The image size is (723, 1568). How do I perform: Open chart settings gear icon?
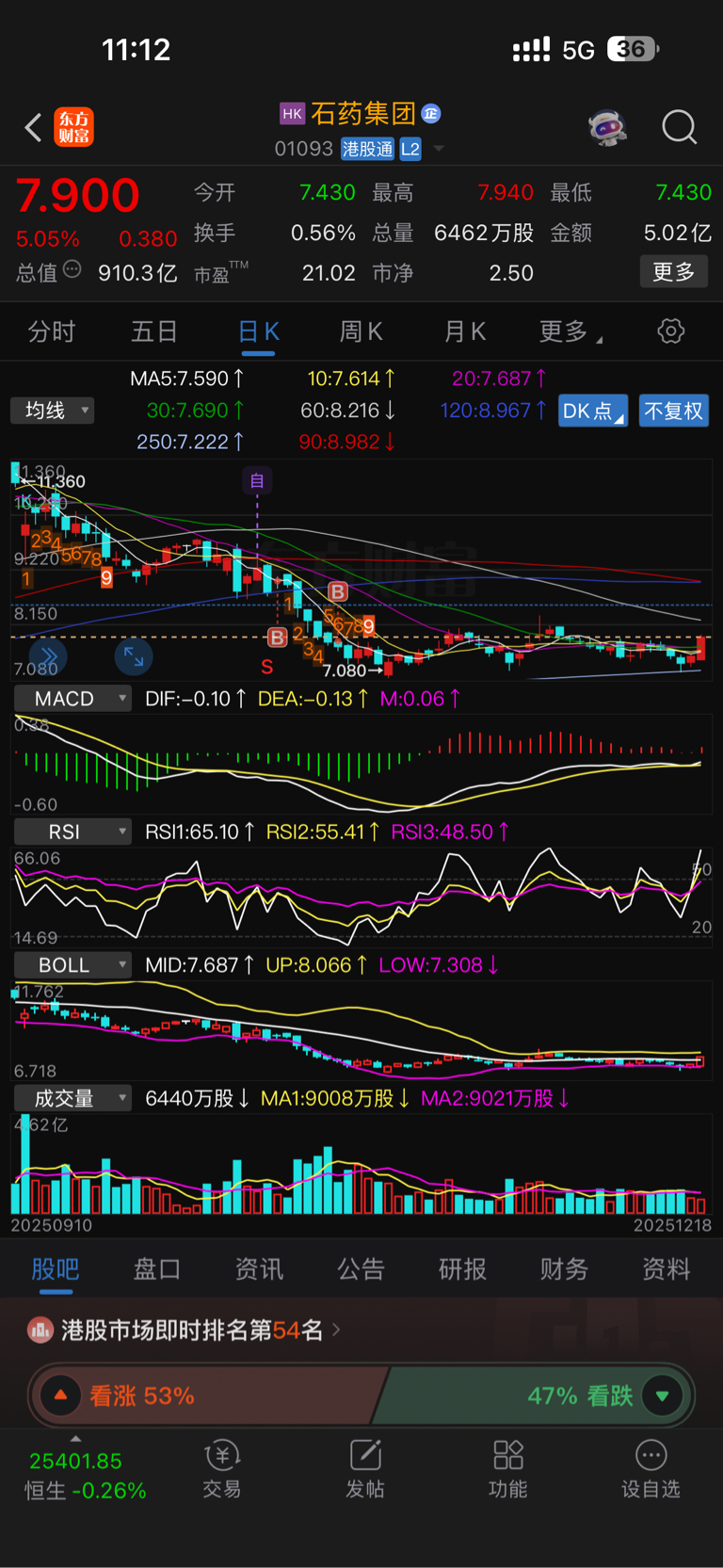point(671,331)
